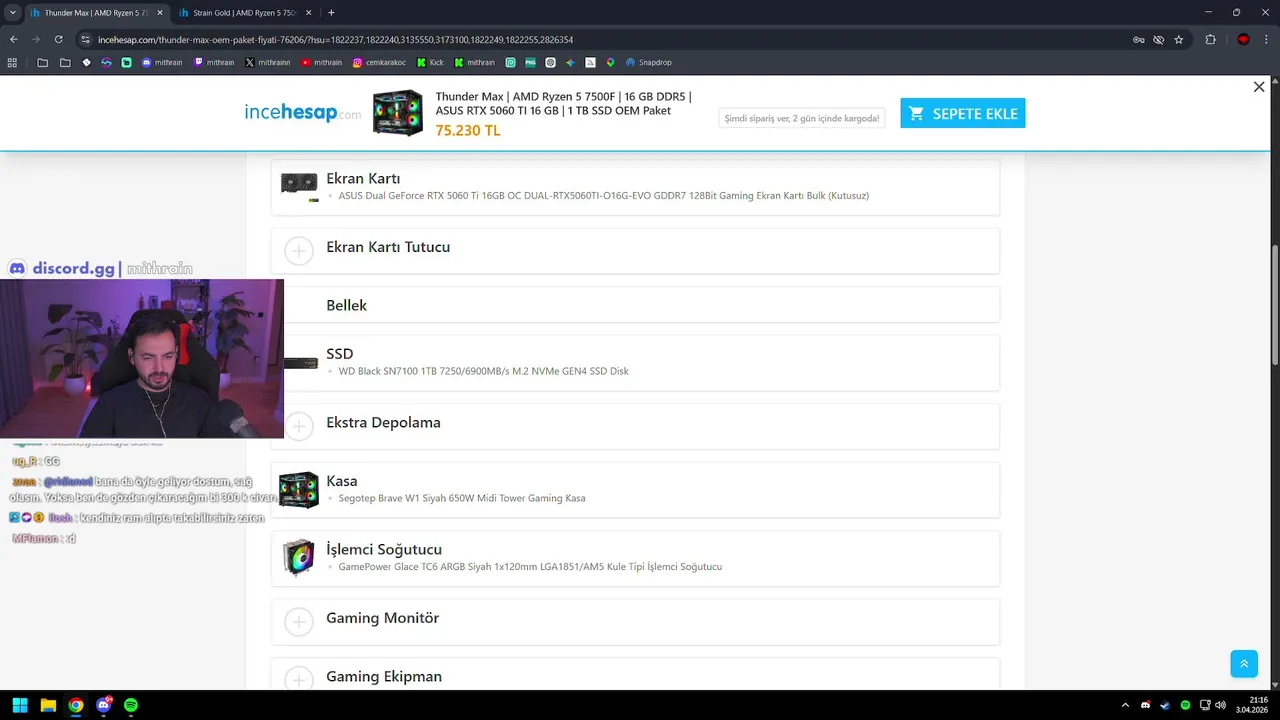The width and height of the screenshot is (1280, 720).
Task: Open the Chrome profile avatar
Action: [x=1243, y=40]
